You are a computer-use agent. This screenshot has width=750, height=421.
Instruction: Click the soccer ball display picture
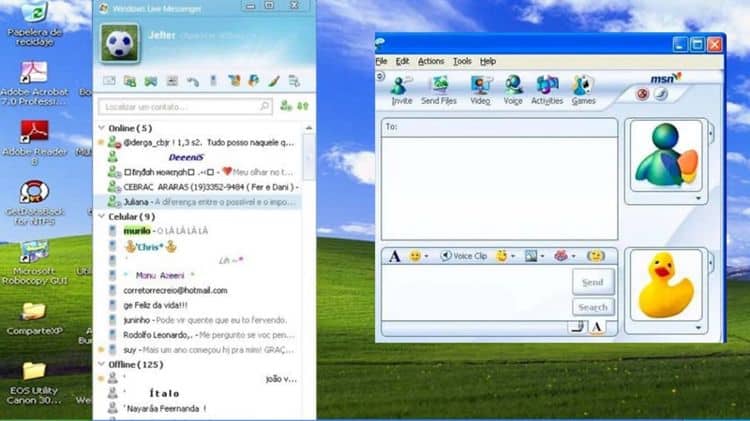[x=120, y=44]
